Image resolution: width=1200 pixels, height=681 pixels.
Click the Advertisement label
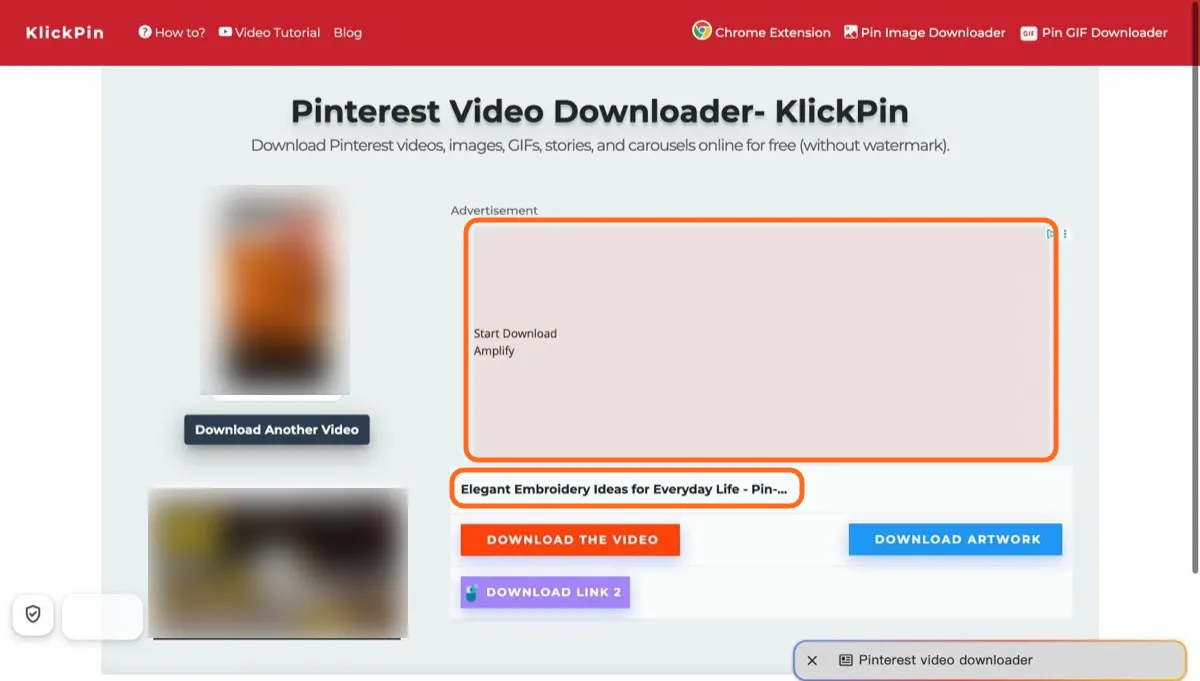[494, 211]
